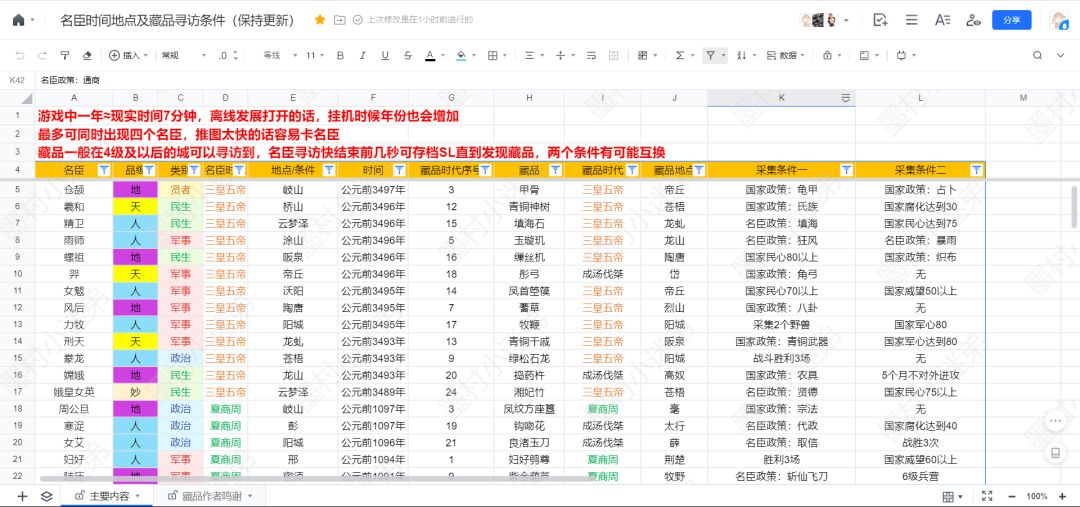Click the filter funnel toolbar icon
The width and height of the screenshot is (1080, 507).
[710, 56]
